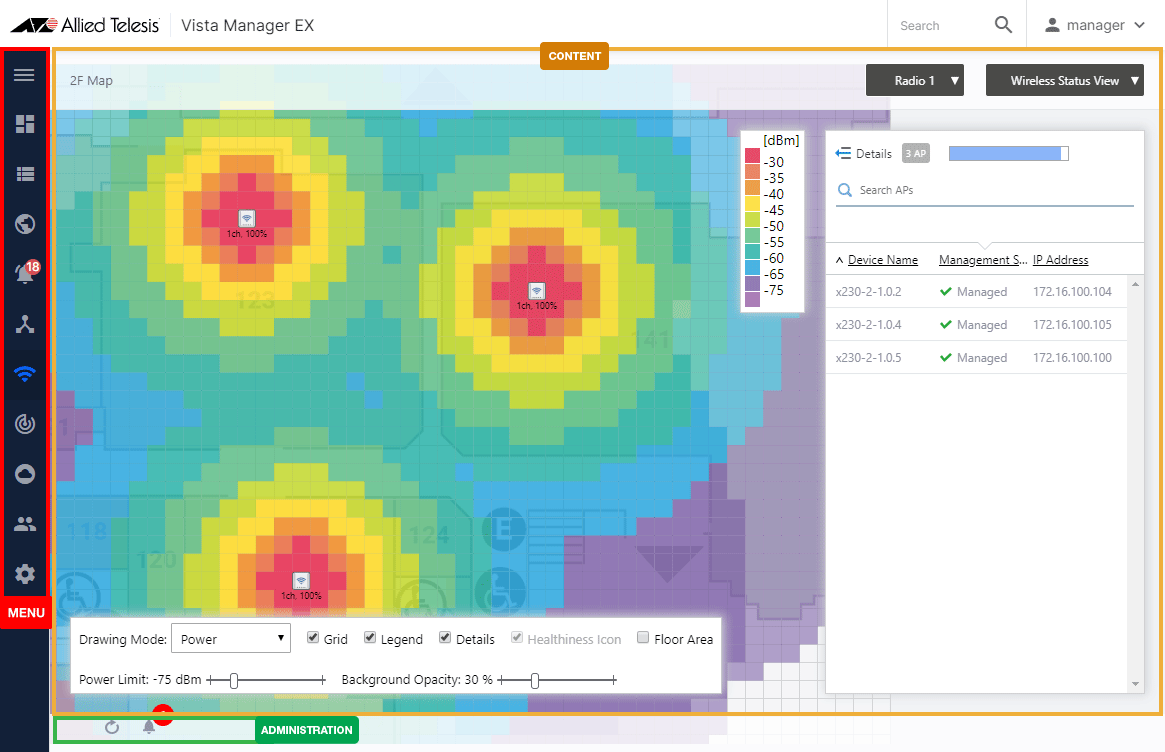Viewport: 1165px width, 752px height.
Task: Toggle the Legend checkbox
Action: point(370,638)
